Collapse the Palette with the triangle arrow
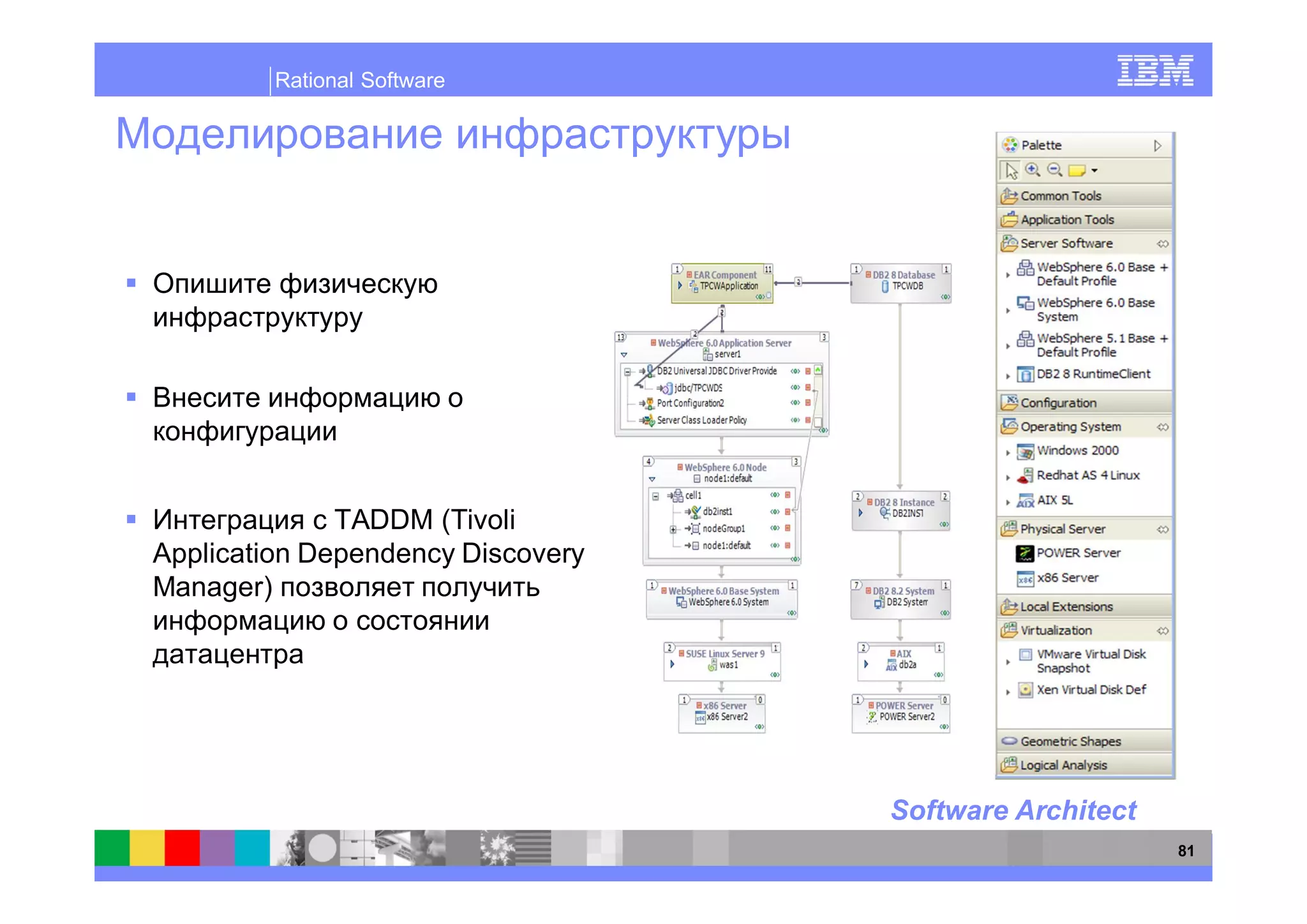 (x=1158, y=145)
